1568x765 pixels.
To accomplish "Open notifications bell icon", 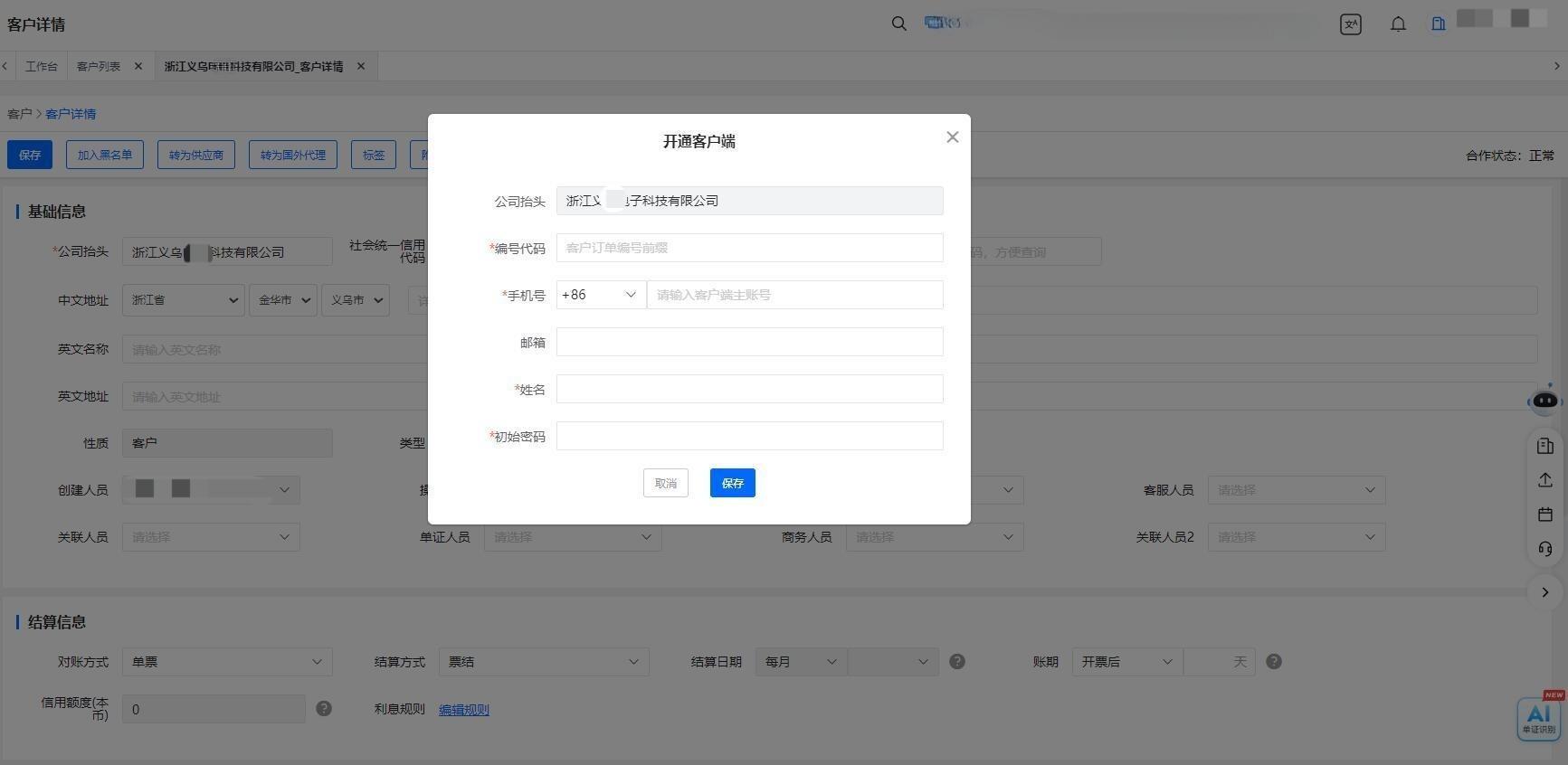I will 1398,24.
